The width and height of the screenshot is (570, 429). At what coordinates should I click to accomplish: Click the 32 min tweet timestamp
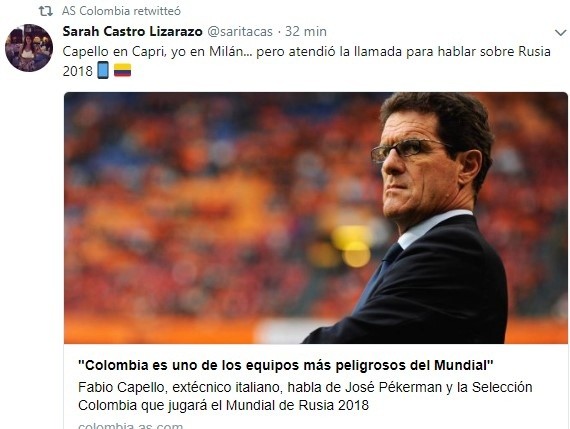pos(306,32)
